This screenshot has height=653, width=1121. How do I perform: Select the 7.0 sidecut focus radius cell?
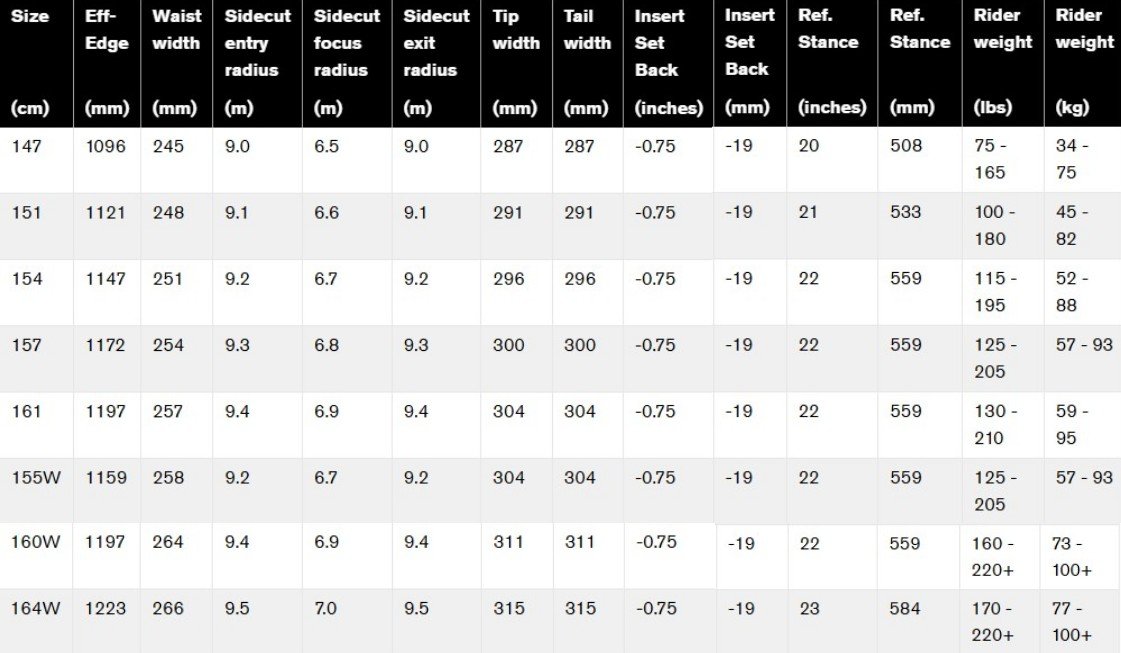(326, 608)
